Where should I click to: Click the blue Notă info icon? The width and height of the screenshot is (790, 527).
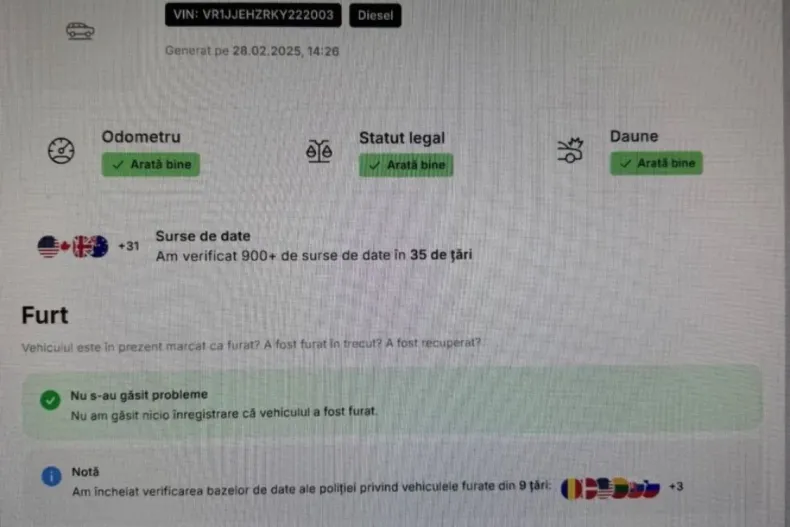click(x=51, y=476)
